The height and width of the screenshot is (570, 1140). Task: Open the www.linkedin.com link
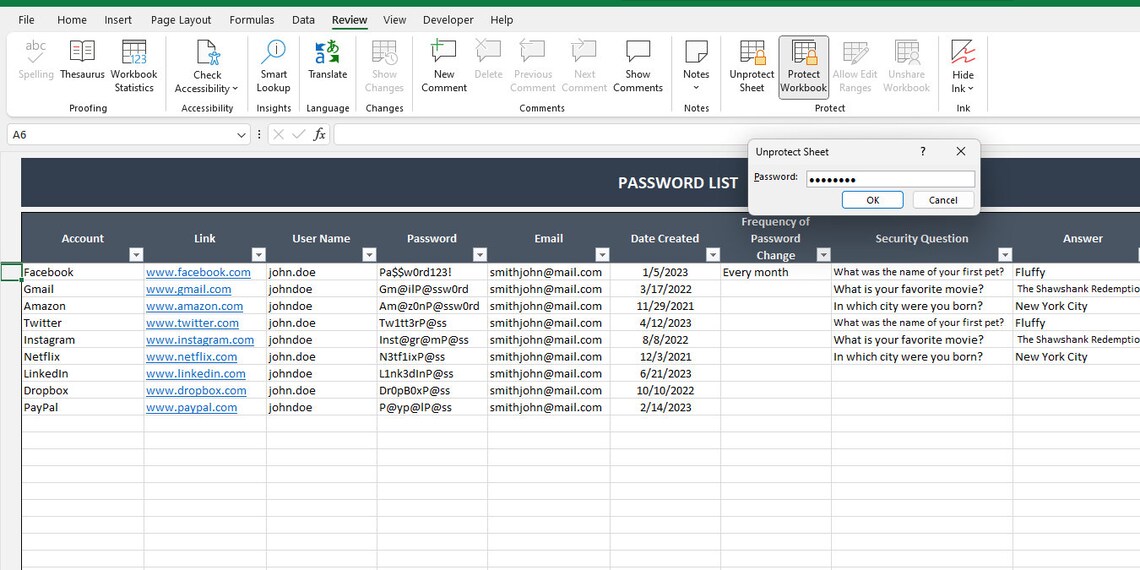(x=196, y=373)
